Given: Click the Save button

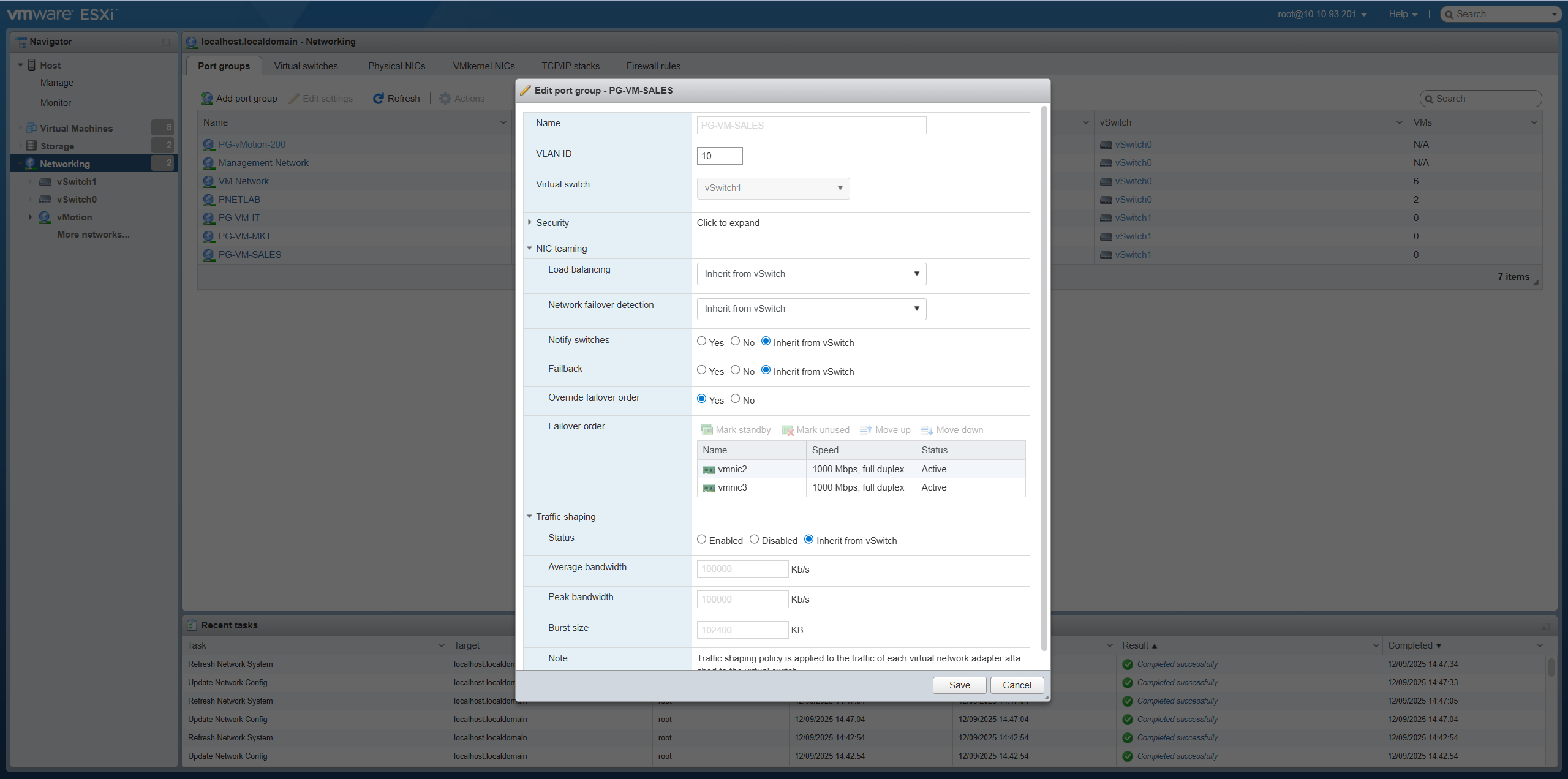Looking at the screenshot, I should tap(959, 685).
